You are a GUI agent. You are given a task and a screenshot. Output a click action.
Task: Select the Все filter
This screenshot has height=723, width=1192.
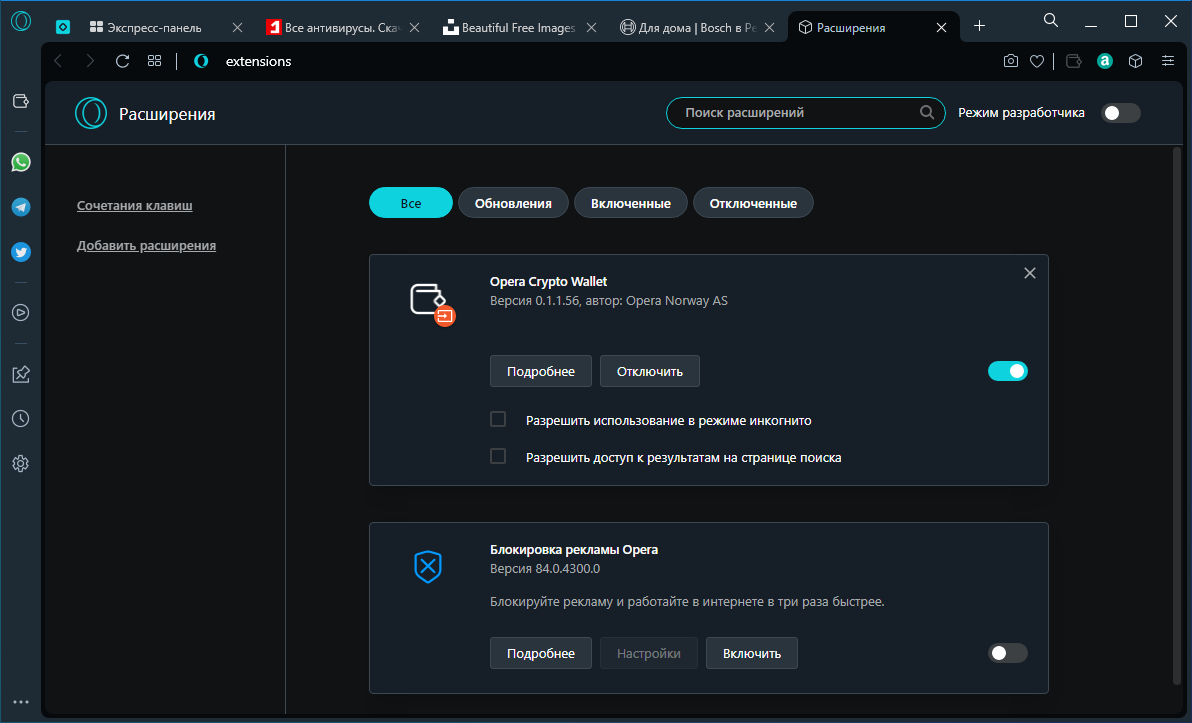(411, 203)
